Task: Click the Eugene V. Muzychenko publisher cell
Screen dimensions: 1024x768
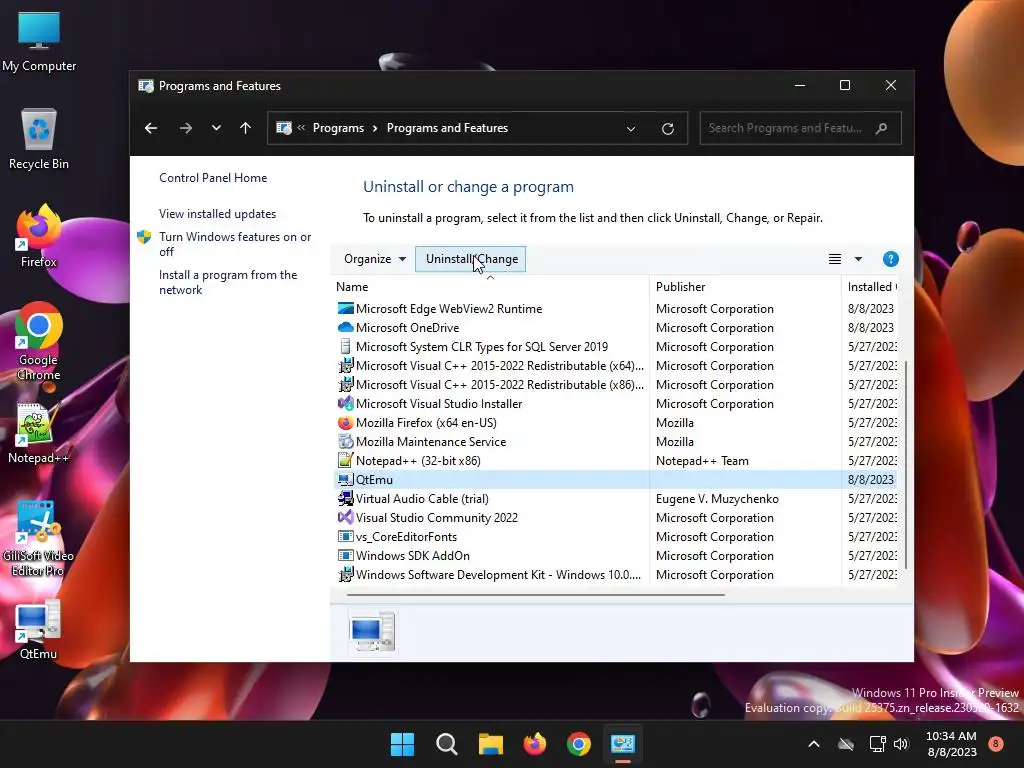Action: (x=717, y=498)
